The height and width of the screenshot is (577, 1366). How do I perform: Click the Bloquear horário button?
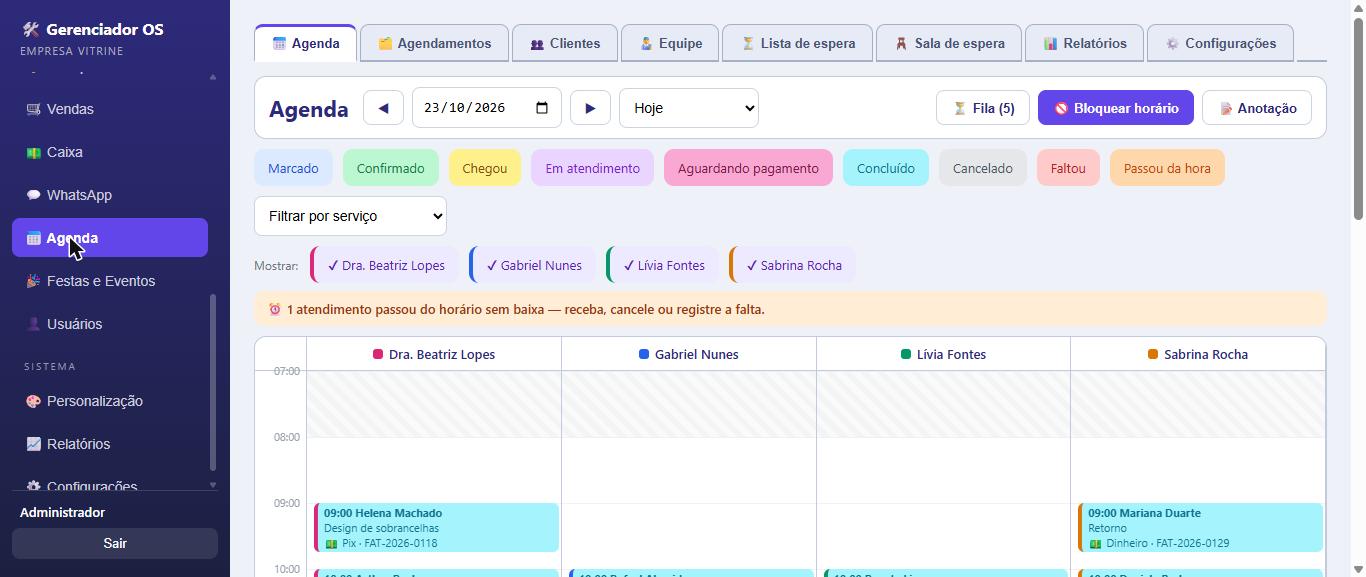click(1116, 108)
